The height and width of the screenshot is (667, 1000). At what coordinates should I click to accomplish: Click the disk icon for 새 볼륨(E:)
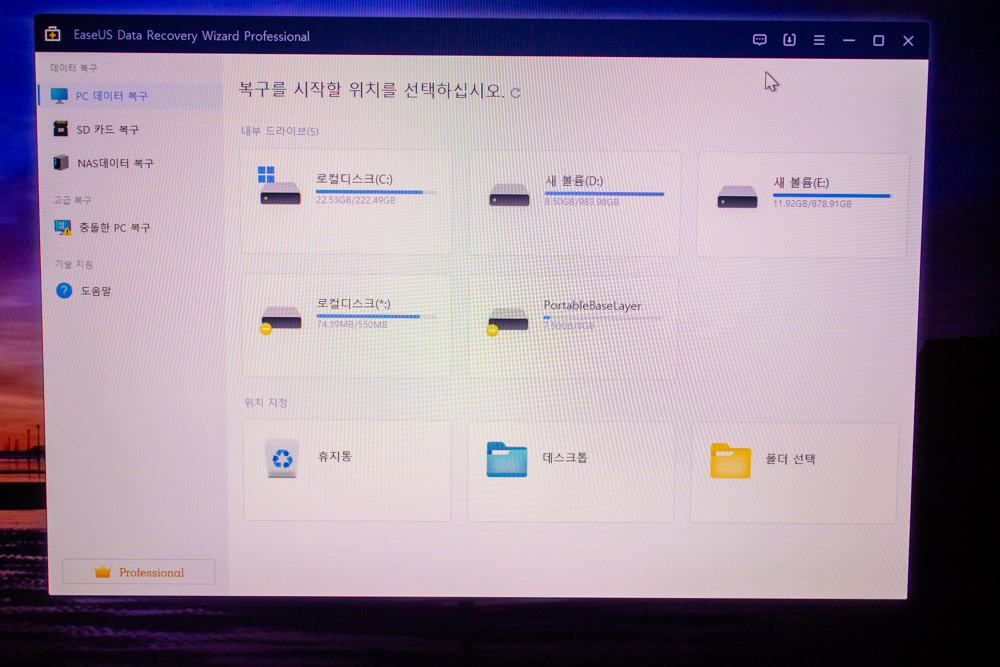(737, 197)
